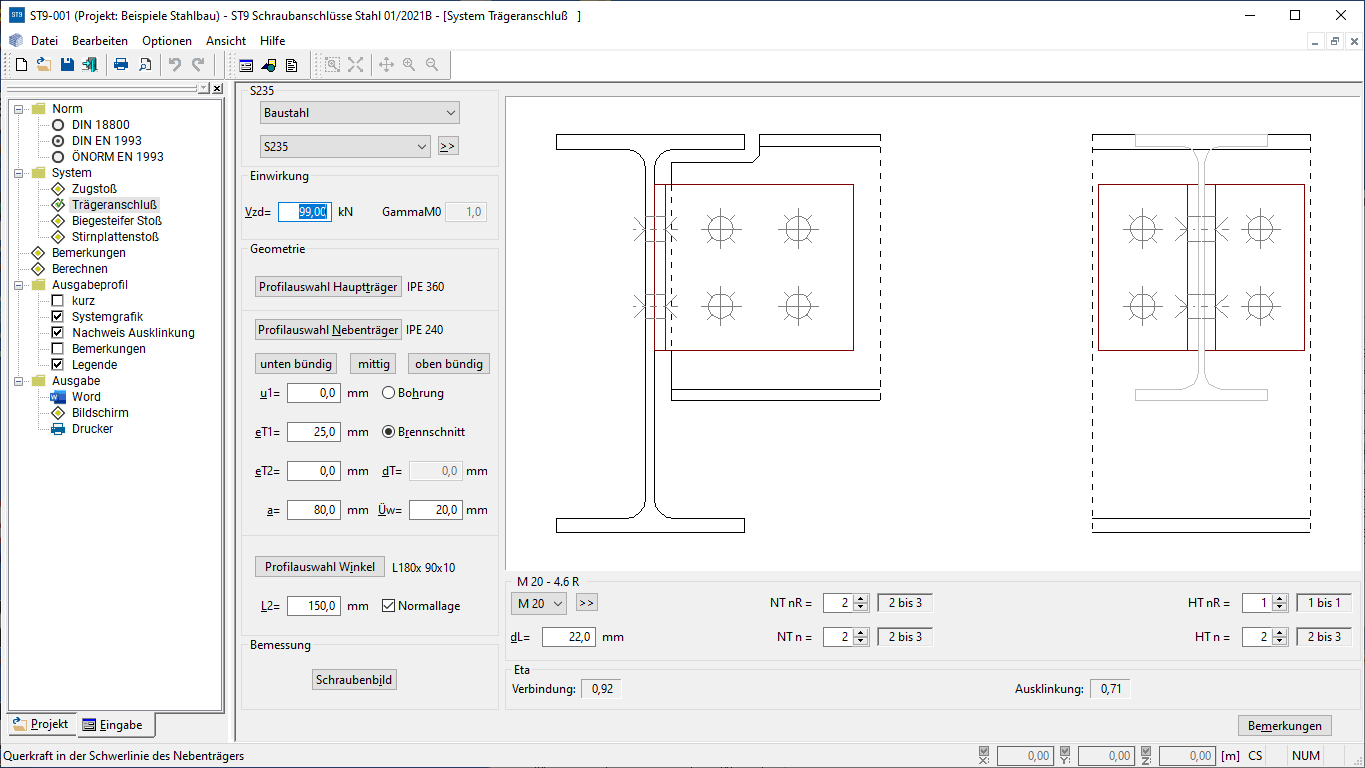Click the unten bündig button
The height and width of the screenshot is (768, 1365).
[x=295, y=364]
